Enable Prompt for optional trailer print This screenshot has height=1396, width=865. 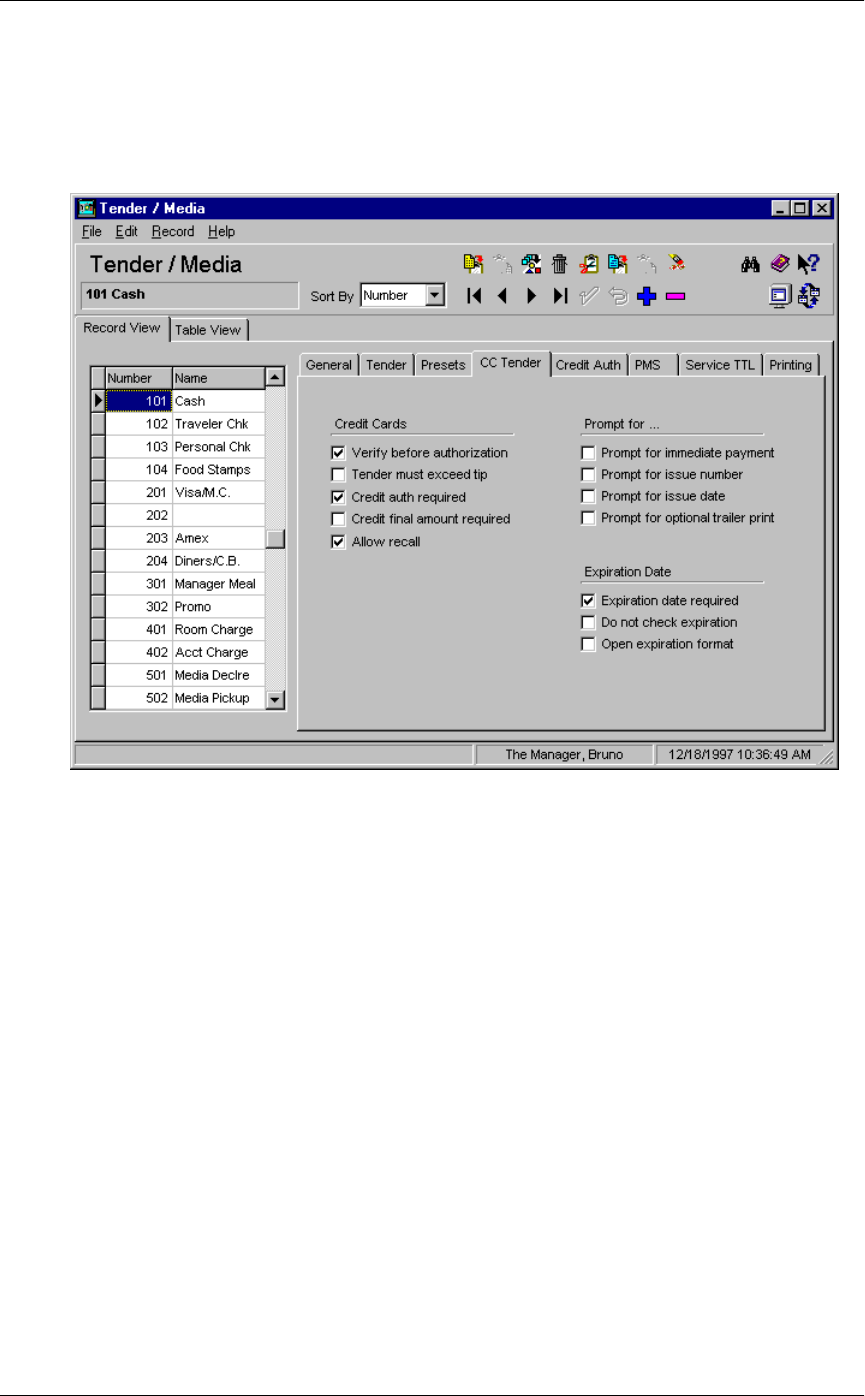[588, 519]
